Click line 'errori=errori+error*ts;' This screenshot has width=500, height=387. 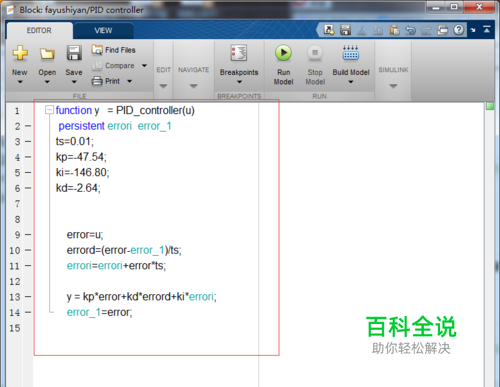116,266
